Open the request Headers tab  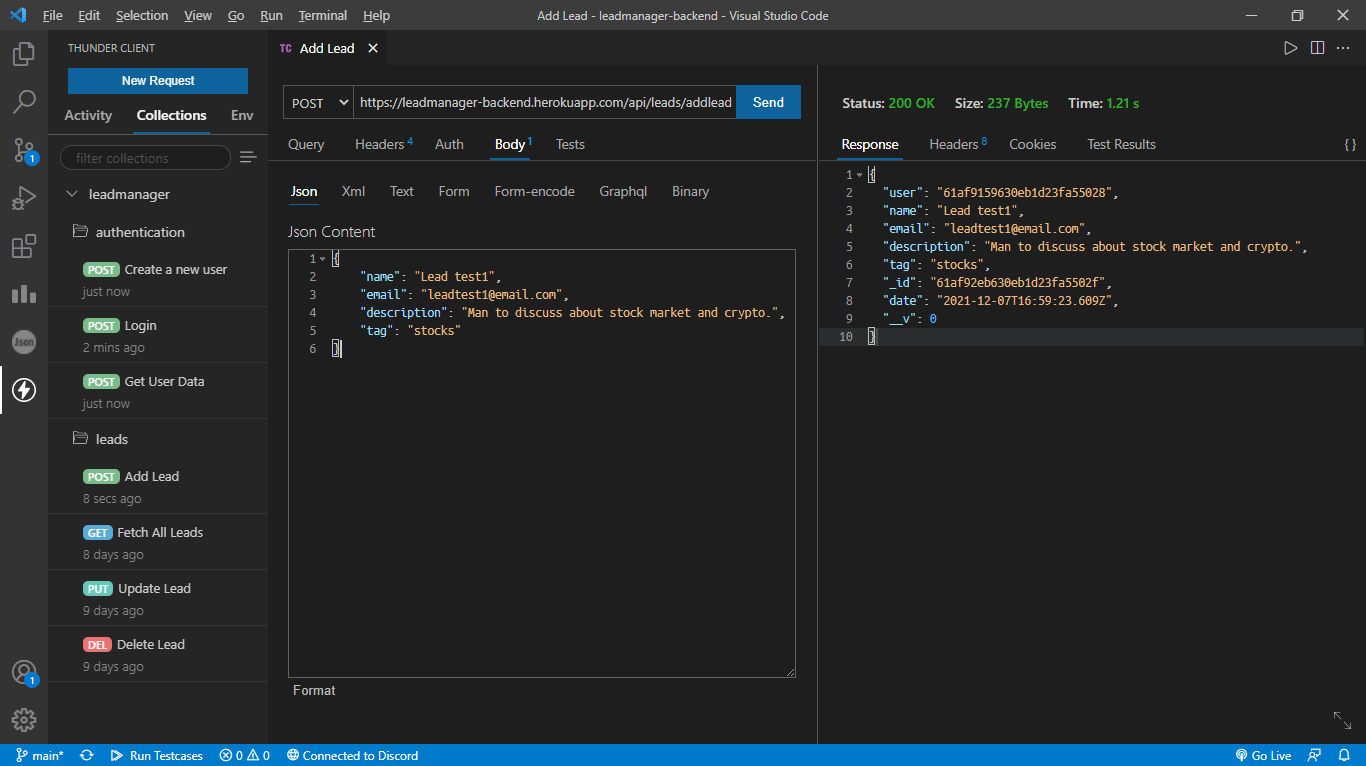point(383,144)
